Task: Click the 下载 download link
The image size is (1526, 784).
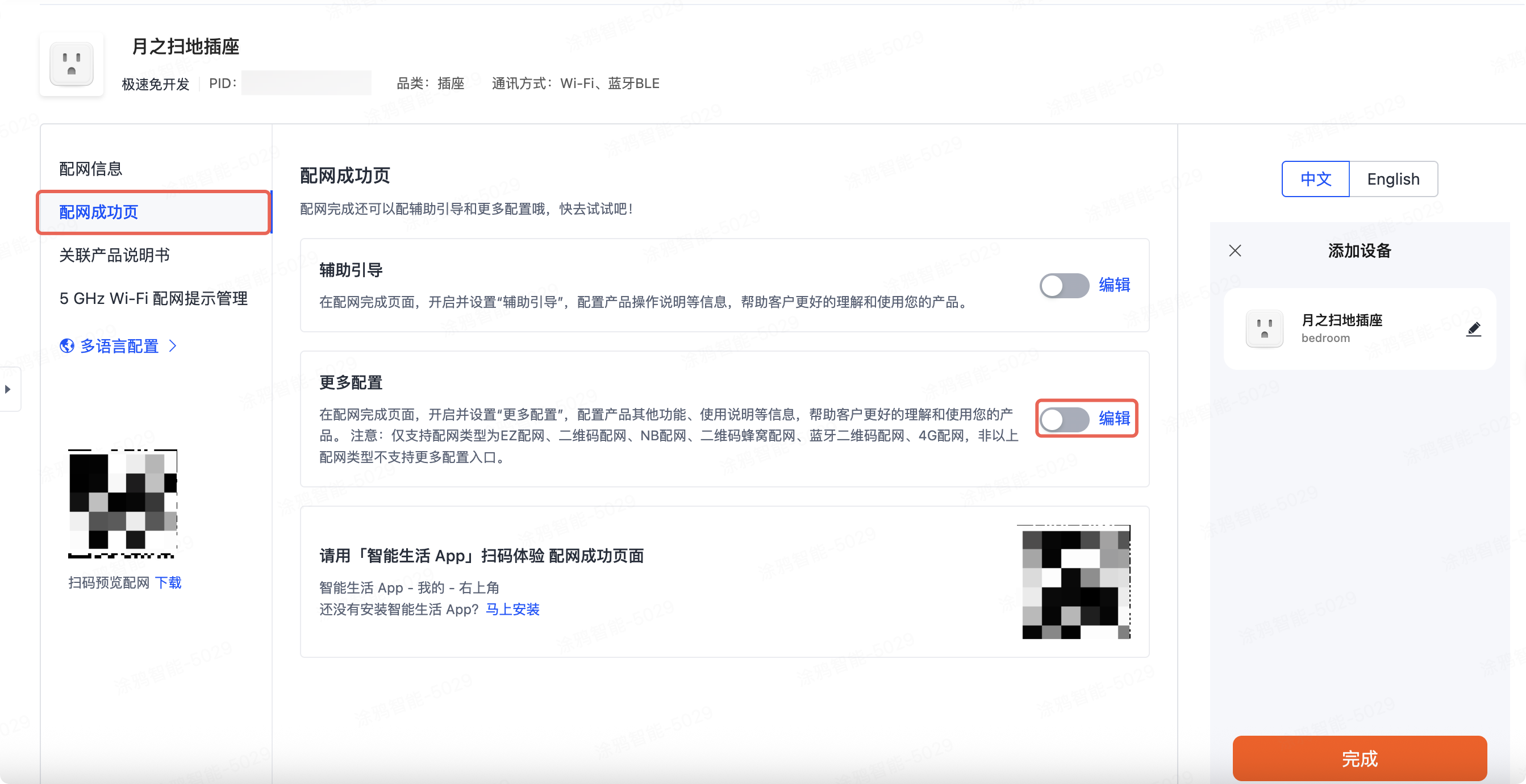Action: point(170,582)
